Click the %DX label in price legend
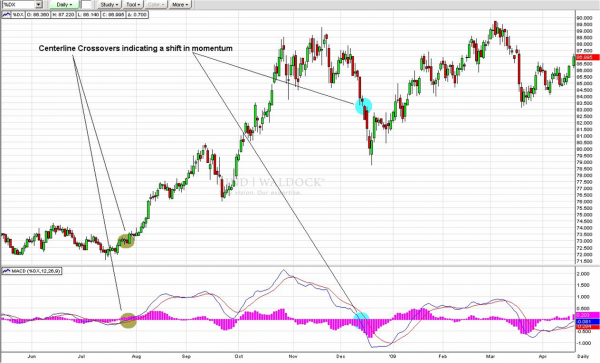The image size is (600, 363). 18,15
